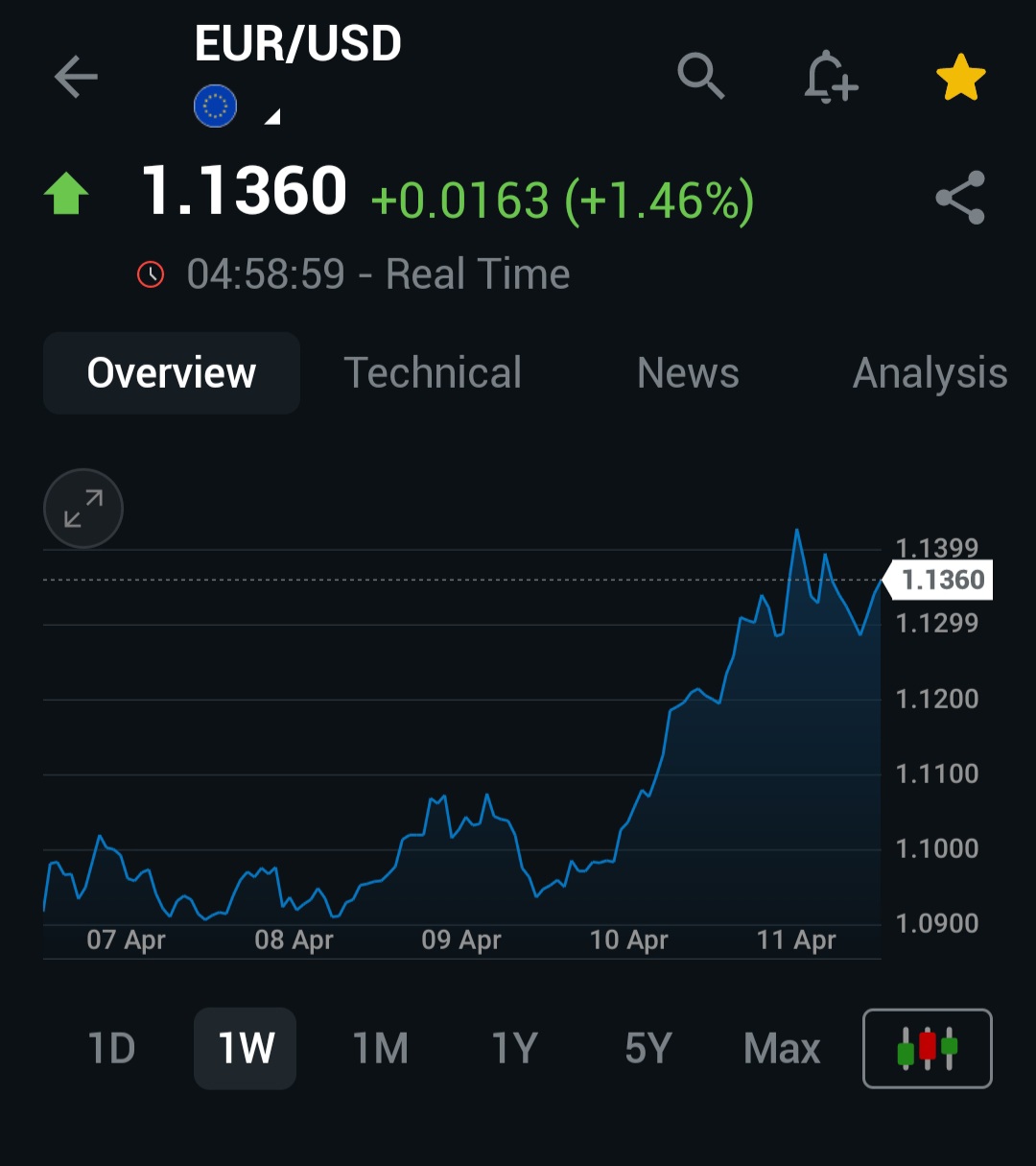1036x1166 pixels.
Task: Set chart range to 5Y
Action: click(647, 1049)
